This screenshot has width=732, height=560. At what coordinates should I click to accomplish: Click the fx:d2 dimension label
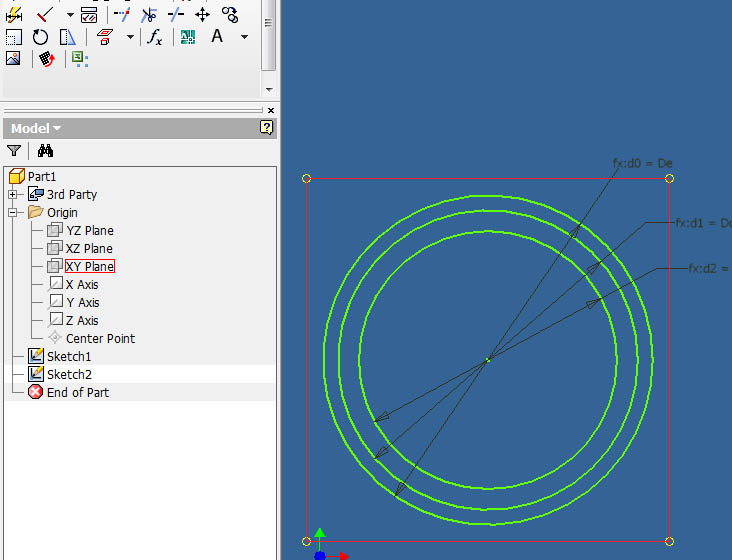[710, 268]
